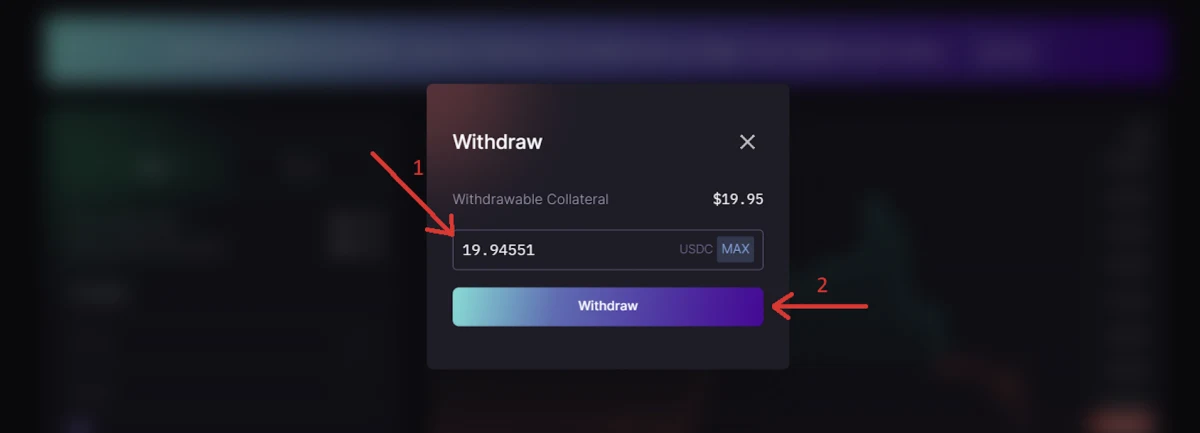Close the Withdraw dialog with the X icon

point(747,142)
